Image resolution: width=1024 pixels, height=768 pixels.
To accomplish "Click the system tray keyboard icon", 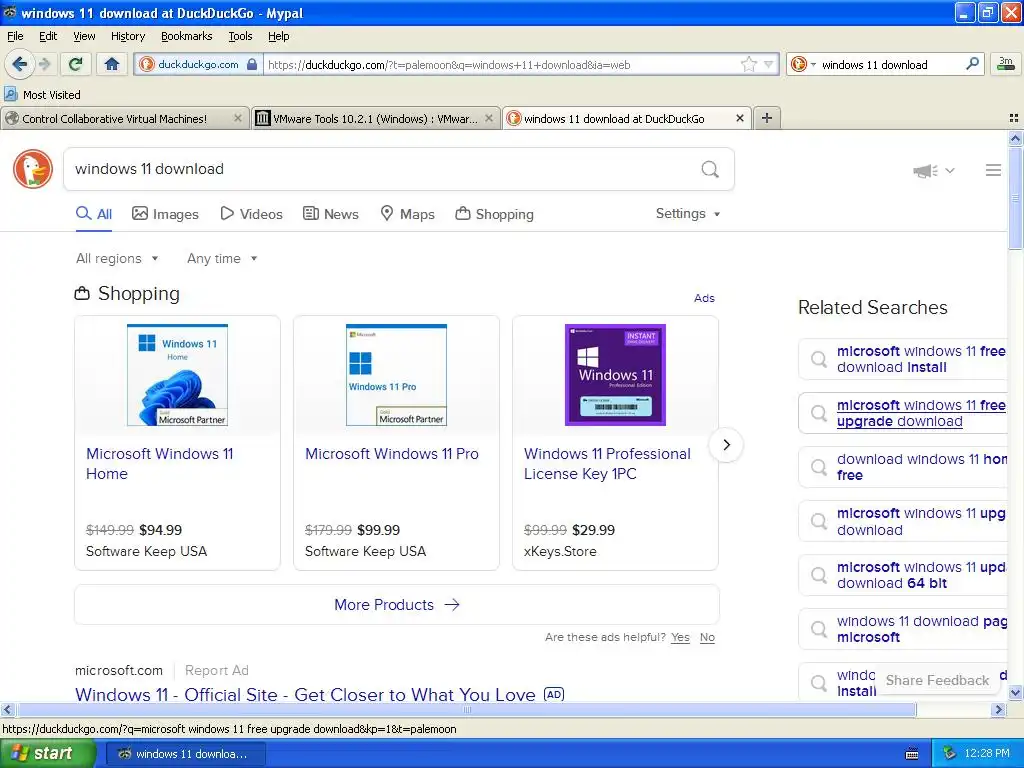I will pyautogui.click(x=912, y=754).
